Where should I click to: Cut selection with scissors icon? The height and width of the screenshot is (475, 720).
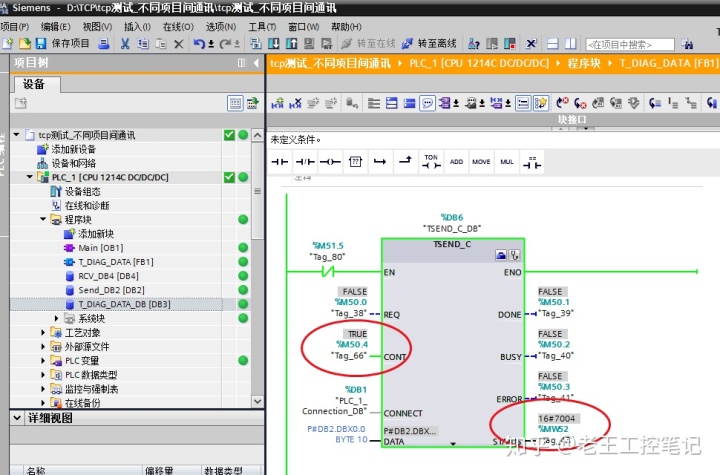[125, 44]
